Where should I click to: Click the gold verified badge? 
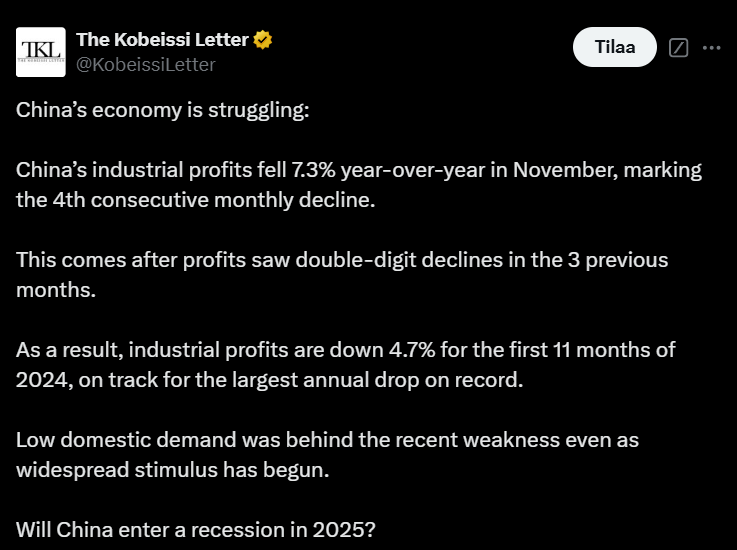tap(263, 40)
